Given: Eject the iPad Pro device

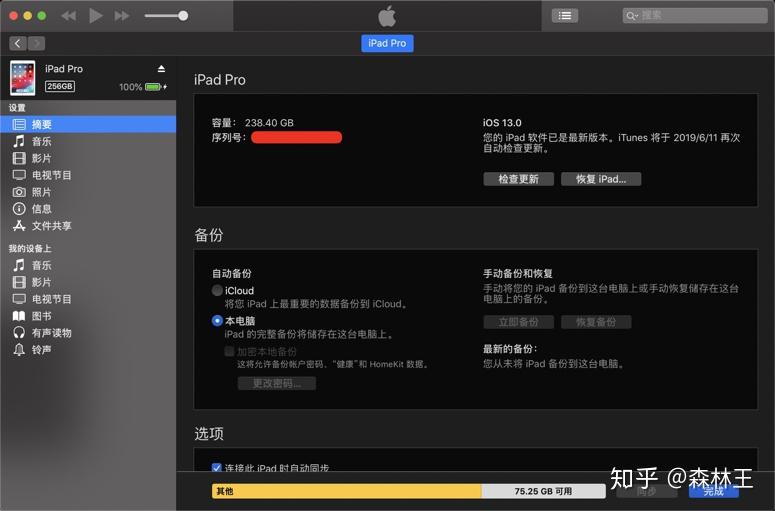Looking at the screenshot, I should pos(161,69).
